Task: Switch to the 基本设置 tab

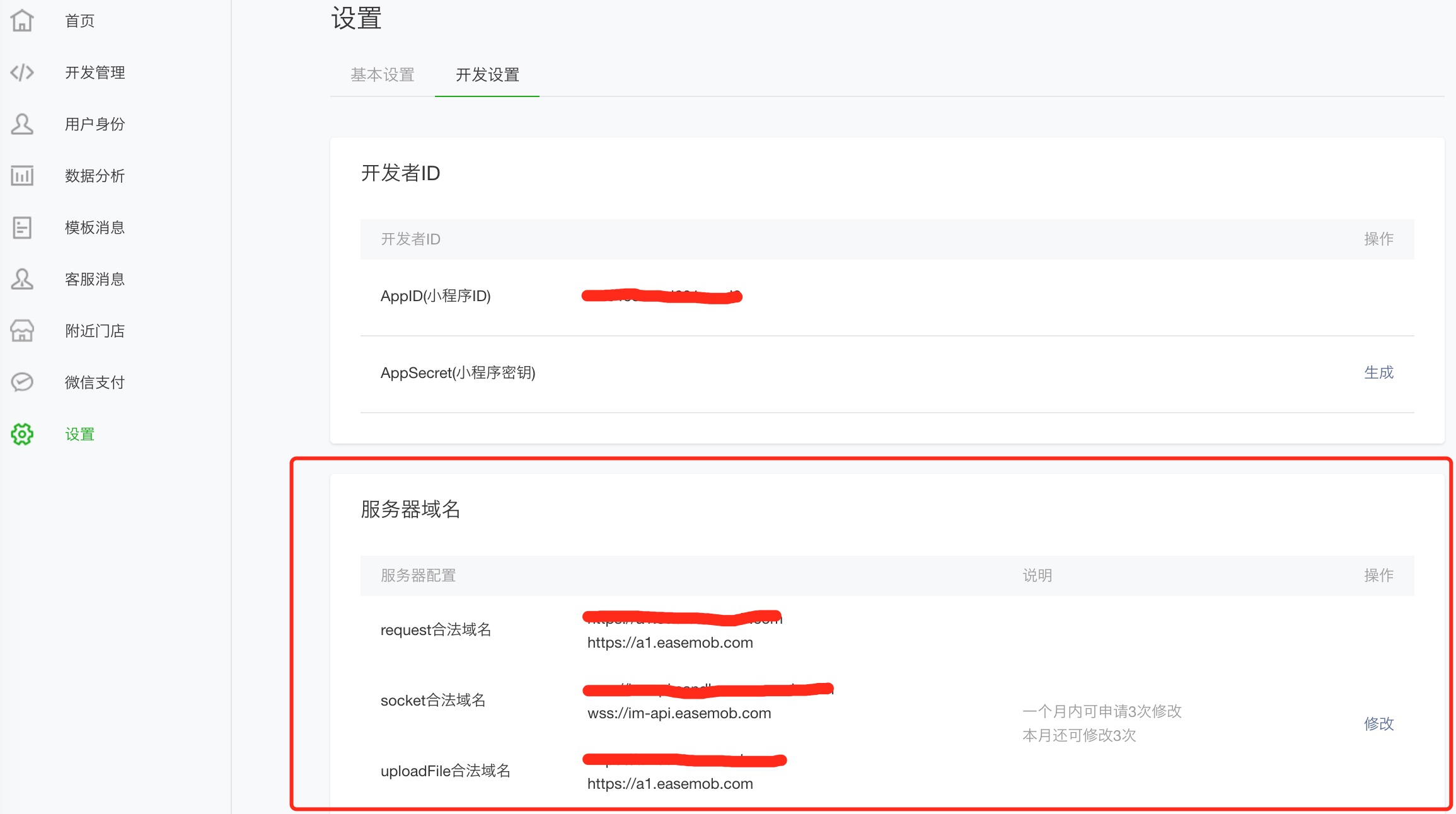Action: point(383,75)
